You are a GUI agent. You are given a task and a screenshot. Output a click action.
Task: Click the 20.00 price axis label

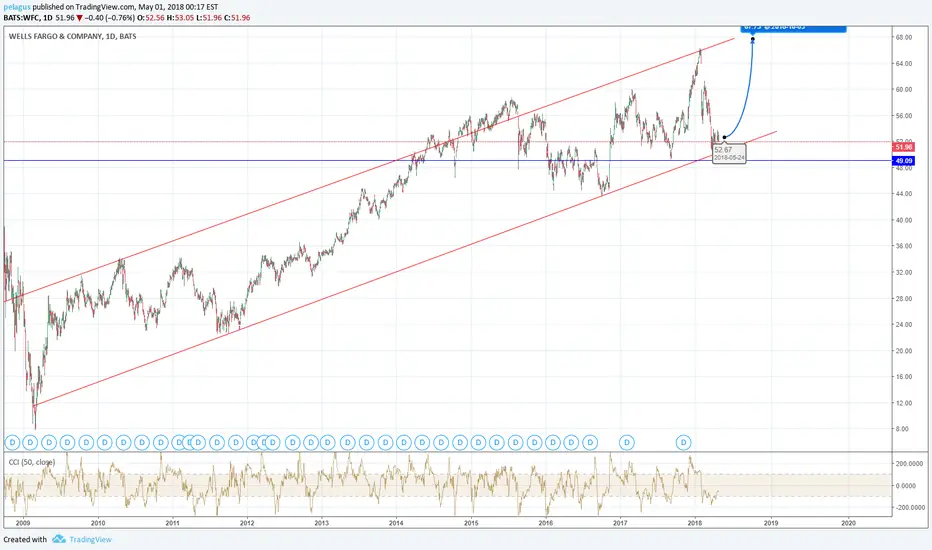[903, 351]
